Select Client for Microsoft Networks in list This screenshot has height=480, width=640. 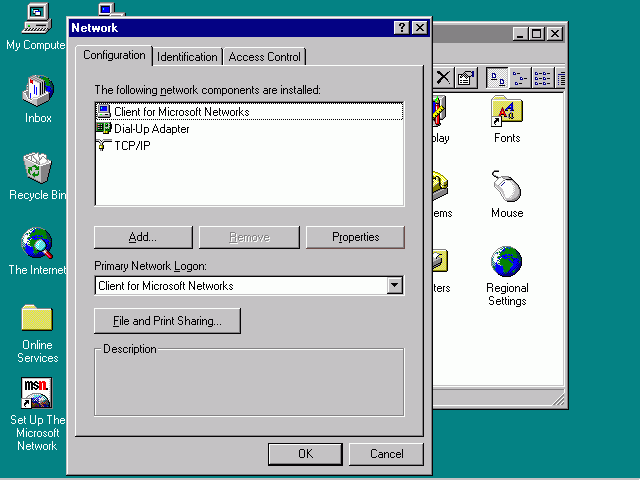point(249,111)
